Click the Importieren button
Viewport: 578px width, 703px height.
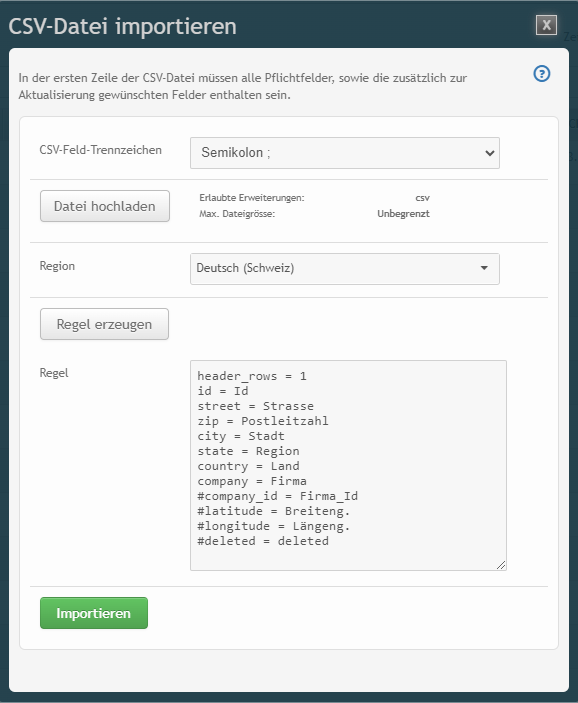pos(94,612)
